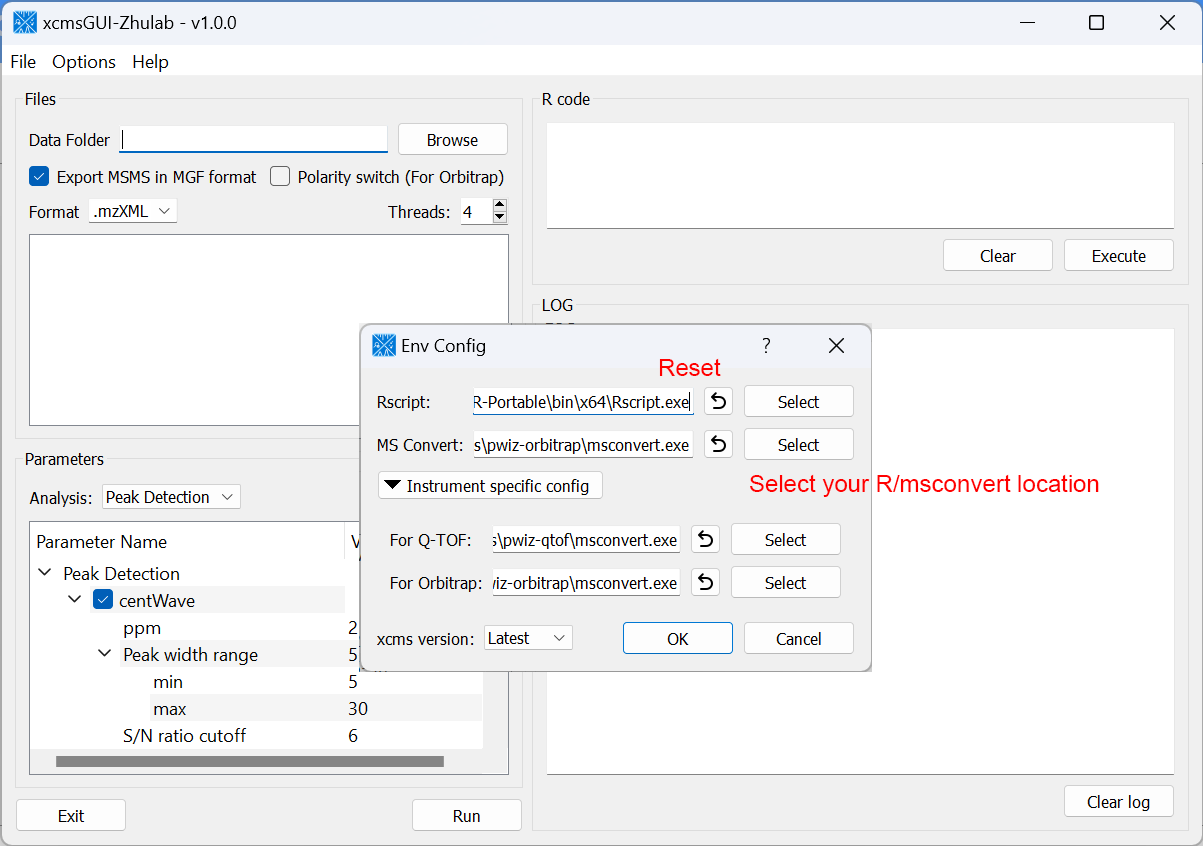Click Execute to run the R code

[1119, 256]
